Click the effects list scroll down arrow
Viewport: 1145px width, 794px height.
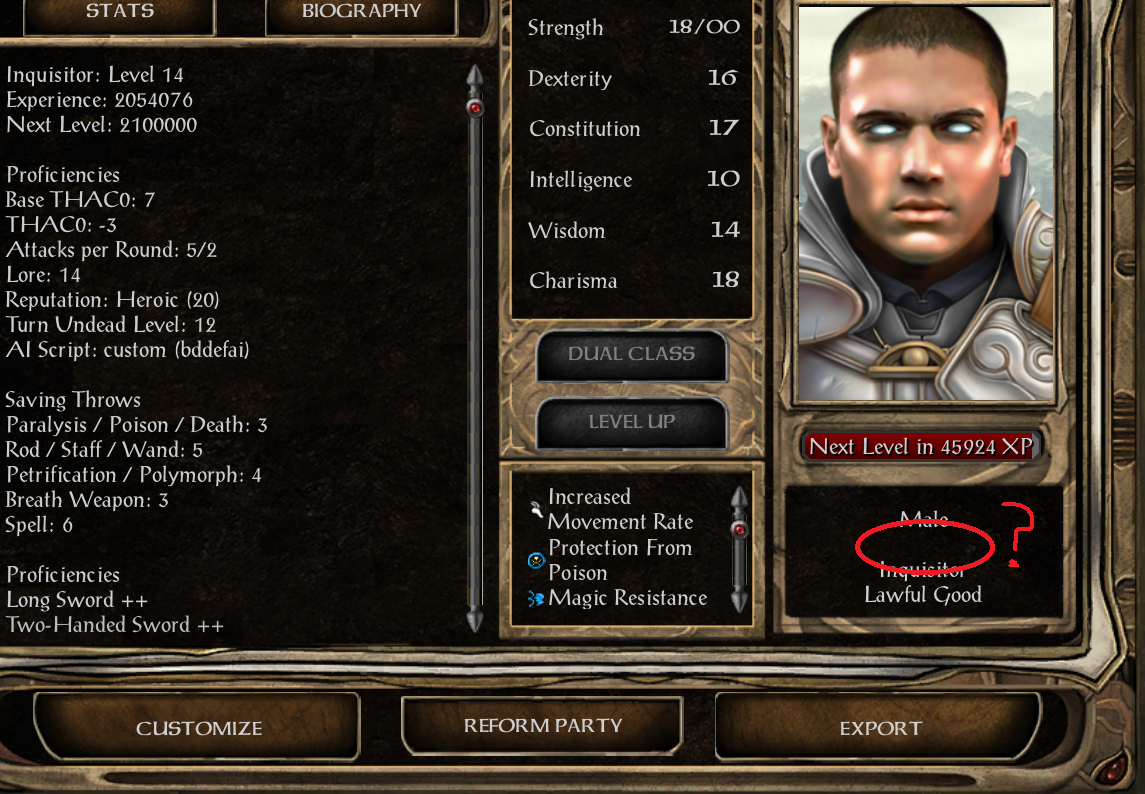click(739, 600)
